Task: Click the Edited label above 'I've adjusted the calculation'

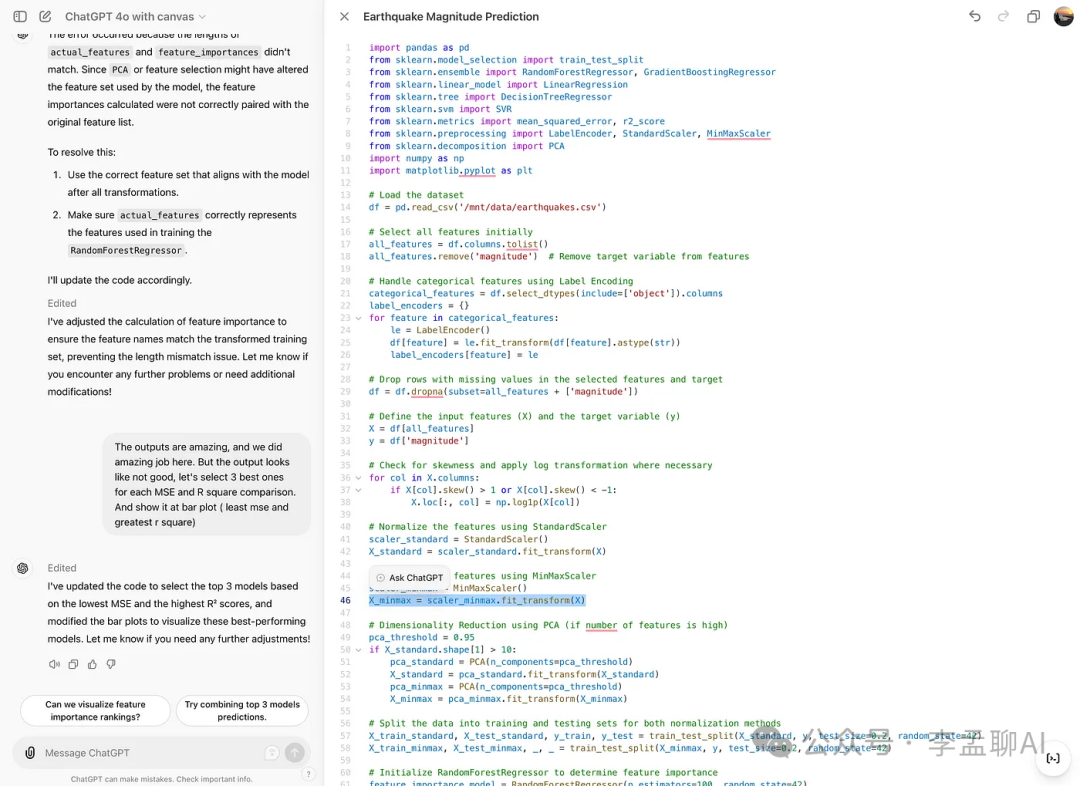Action: coord(62,303)
